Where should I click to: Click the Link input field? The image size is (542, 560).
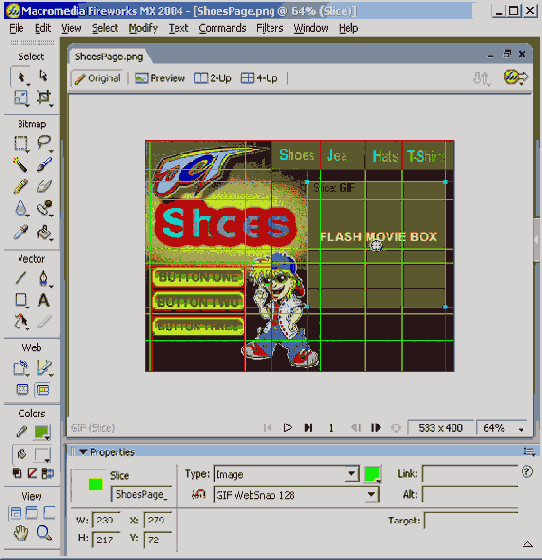[x=470, y=474]
